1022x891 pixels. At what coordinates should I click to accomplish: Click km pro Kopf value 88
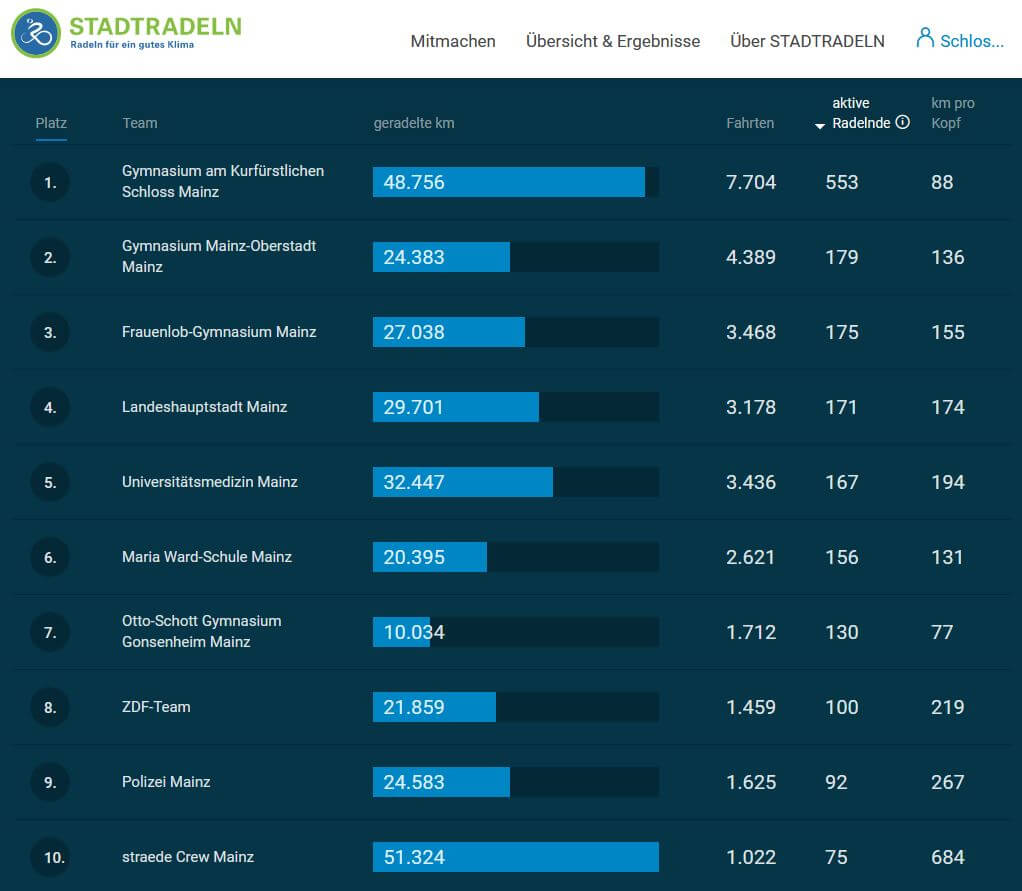pos(942,182)
